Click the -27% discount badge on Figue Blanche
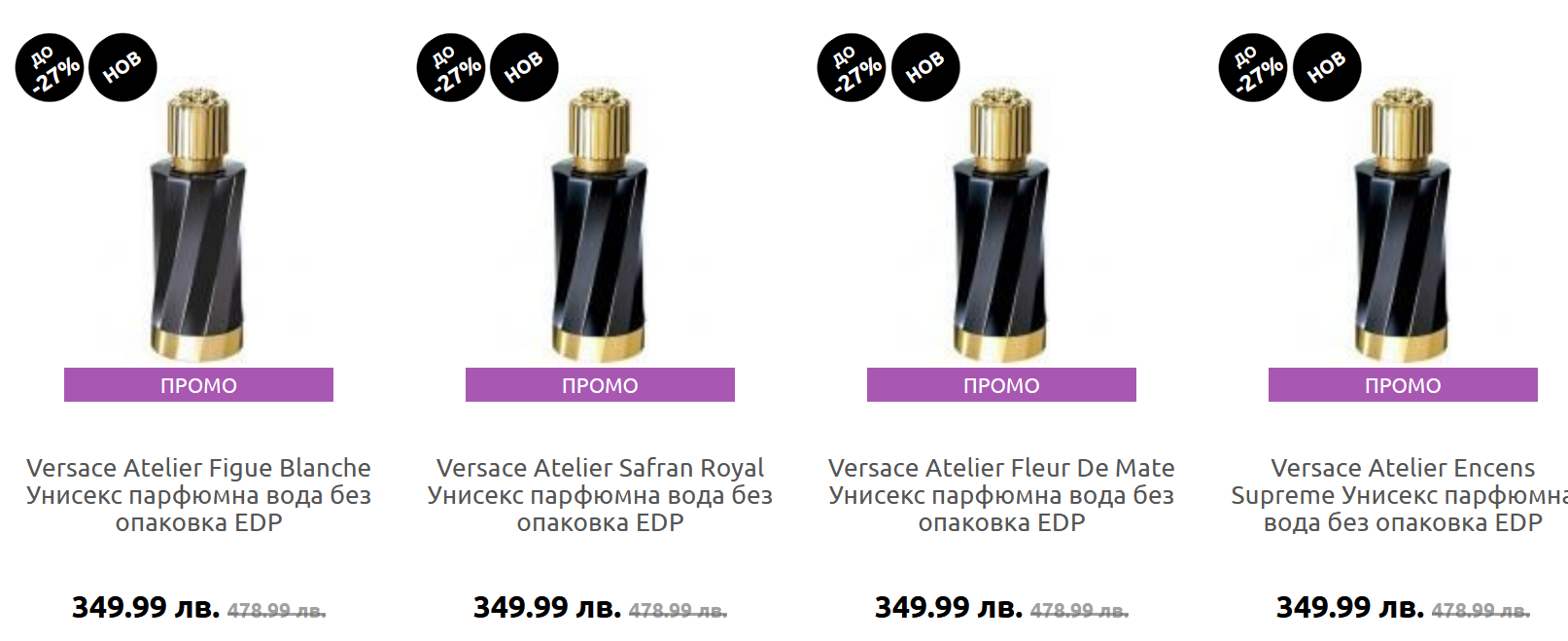This screenshot has height=641, width=1568. [x=50, y=67]
